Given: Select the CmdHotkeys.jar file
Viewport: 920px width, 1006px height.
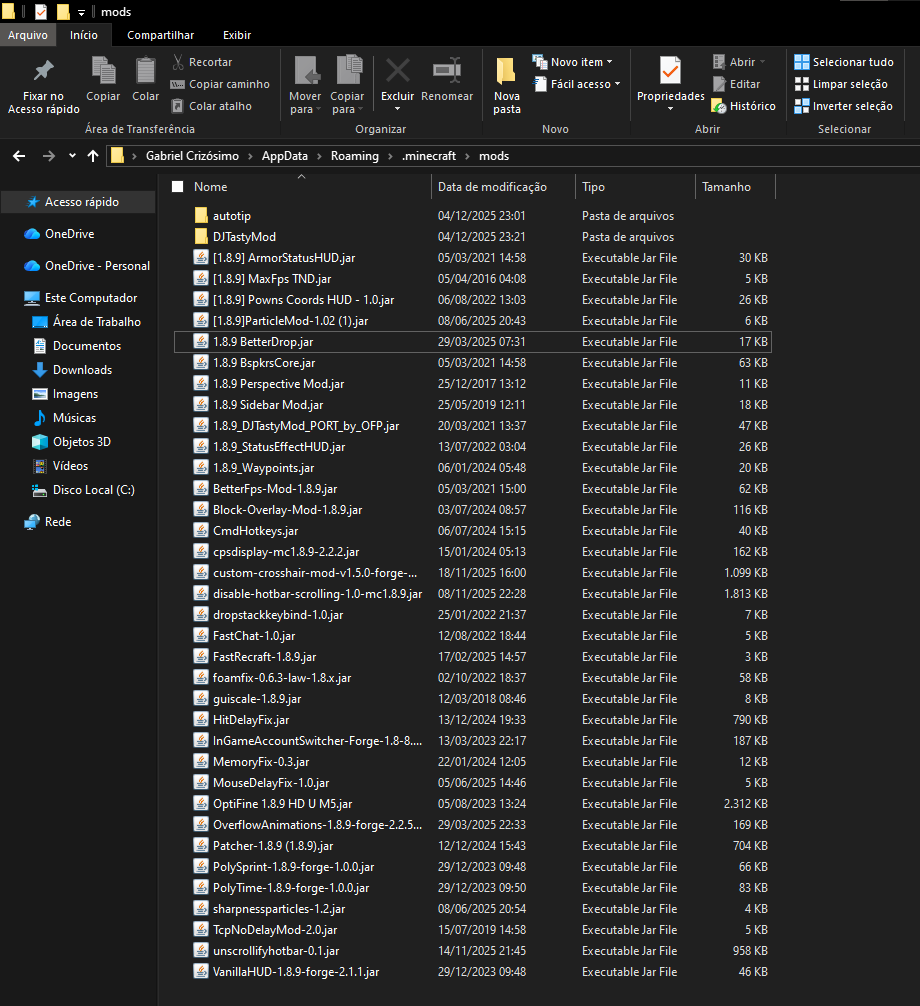Looking at the screenshot, I should [x=473, y=531].
